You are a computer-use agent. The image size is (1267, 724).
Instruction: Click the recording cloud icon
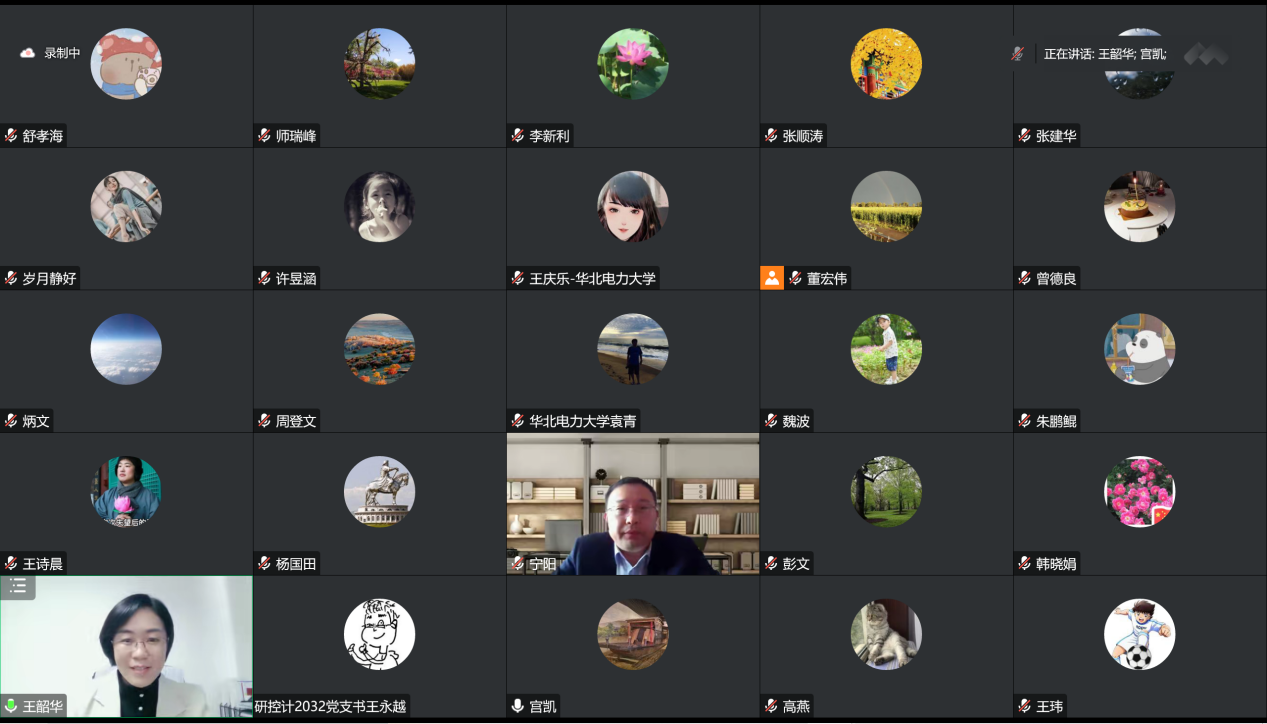(x=27, y=53)
